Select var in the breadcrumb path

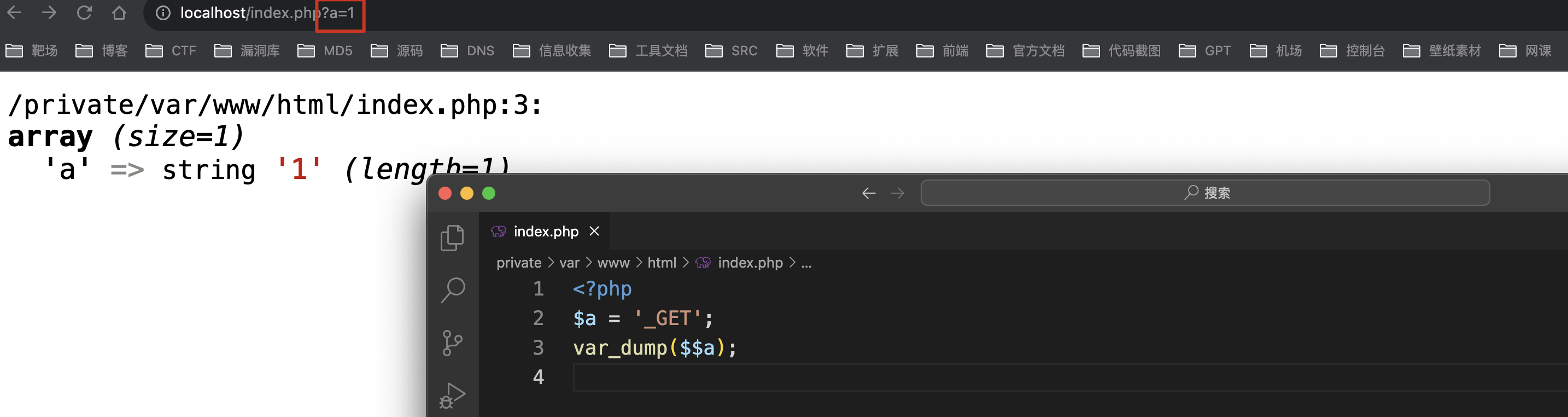(x=569, y=263)
